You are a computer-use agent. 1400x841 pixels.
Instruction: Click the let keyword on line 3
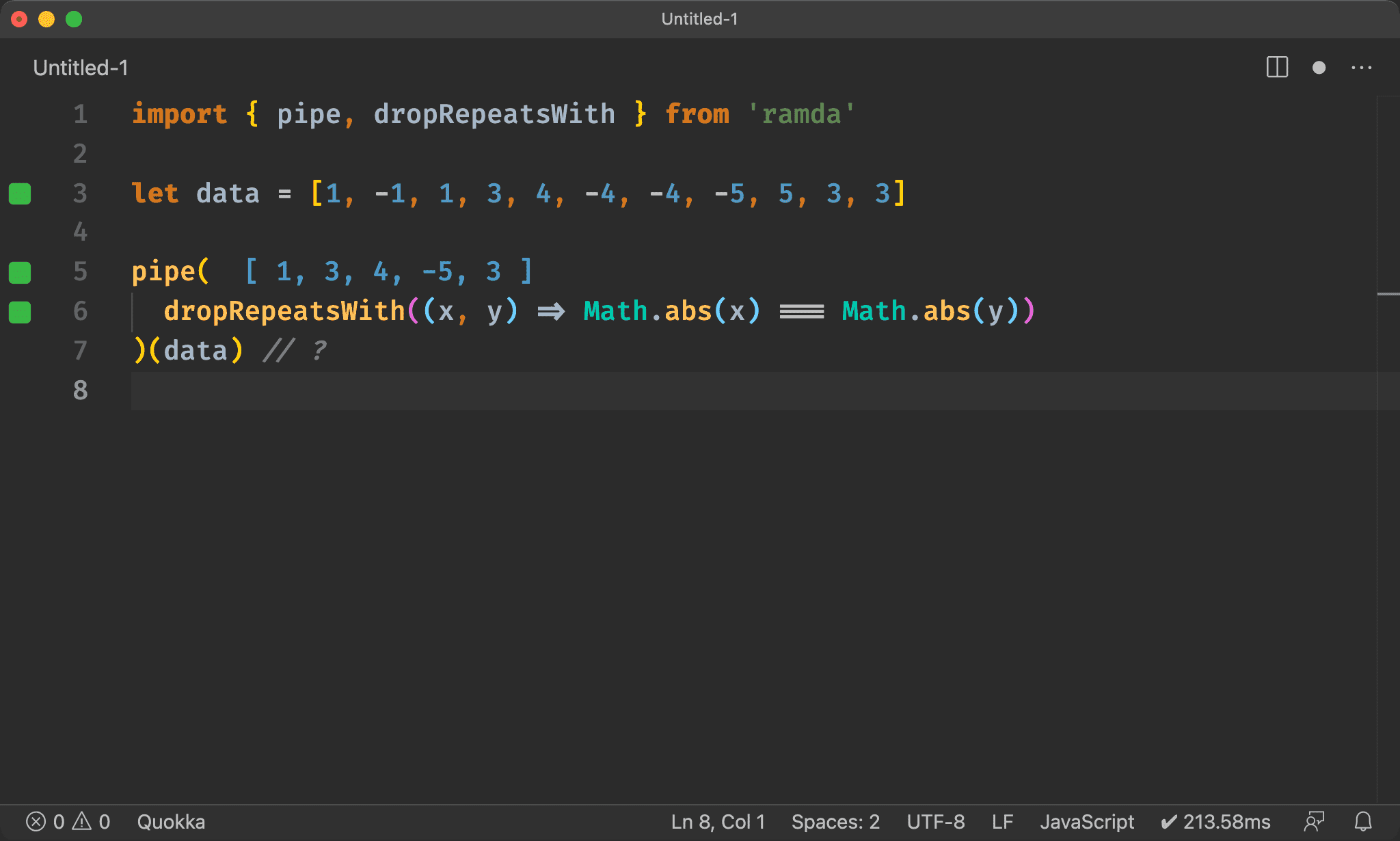155,193
